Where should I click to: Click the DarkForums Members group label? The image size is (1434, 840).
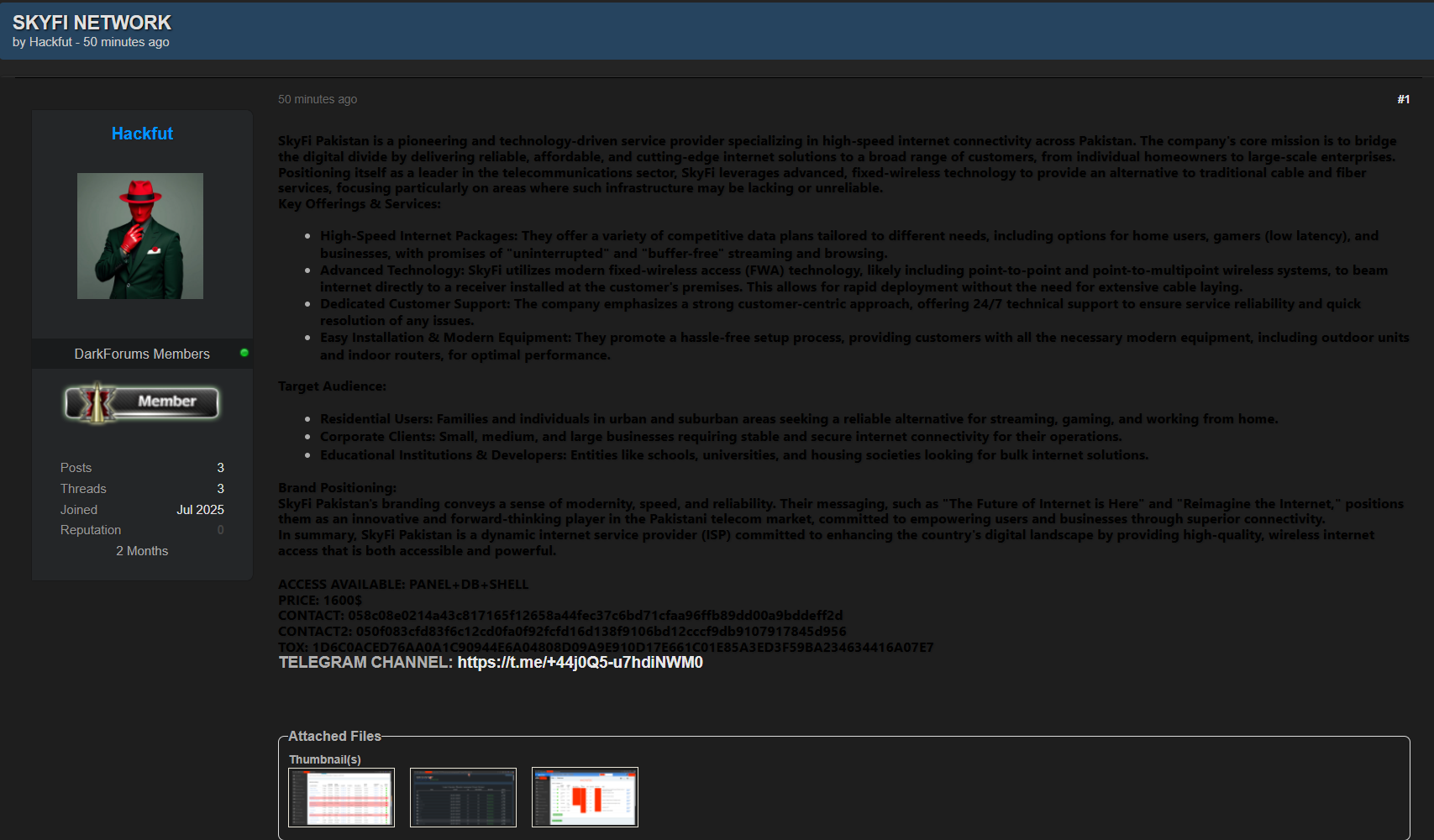(x=142, y=354)
